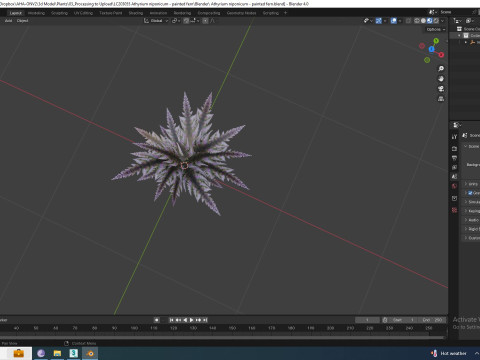Collapse the Collection row in outliner

coord(459,35)
